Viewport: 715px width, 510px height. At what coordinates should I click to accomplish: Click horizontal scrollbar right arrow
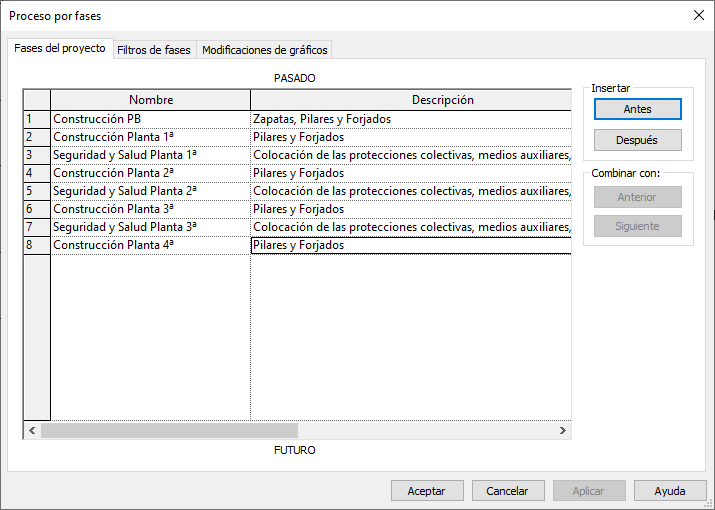(x=563, y=430)
